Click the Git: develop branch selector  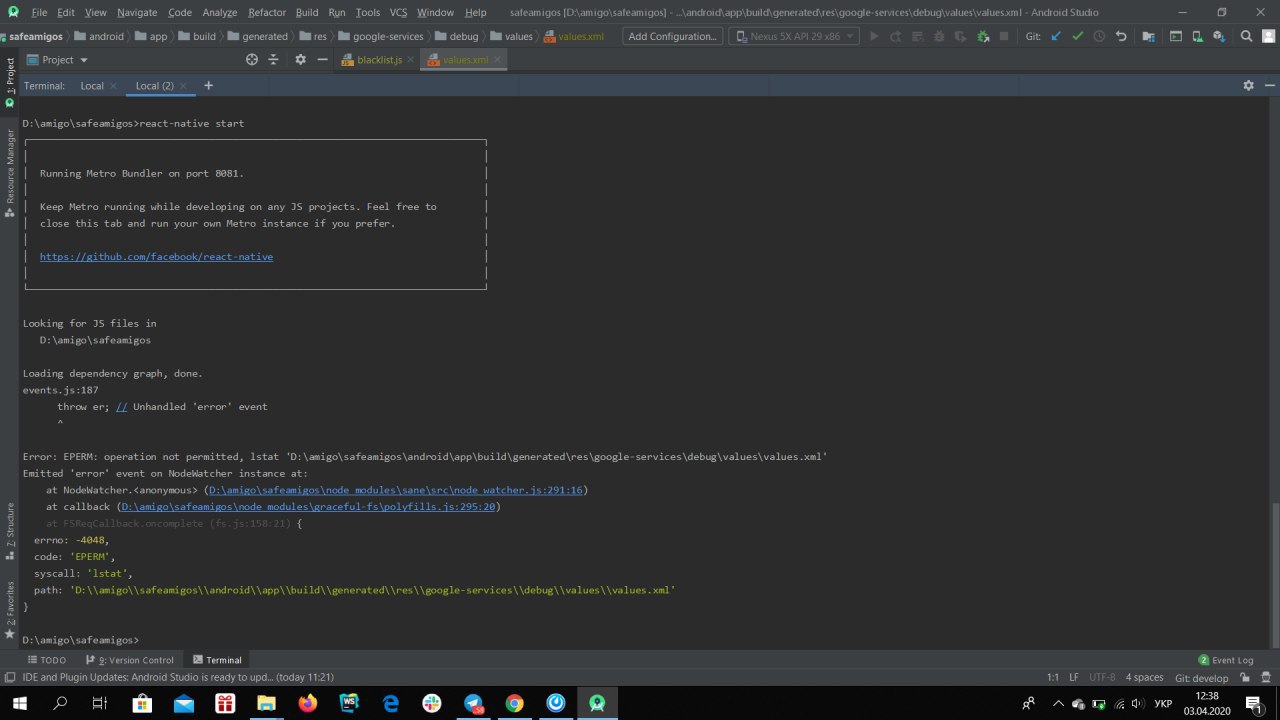click(1202, 677)
